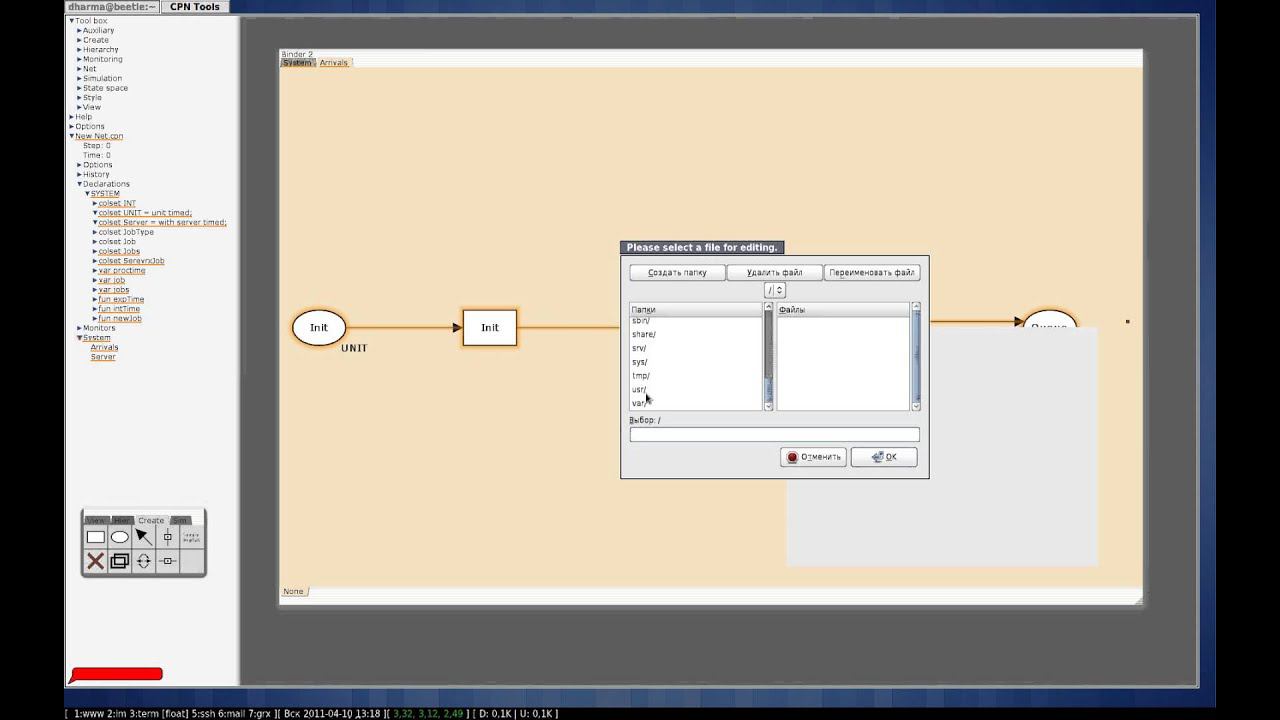This screenshot has width=1280, height=720.
Task: Switch to the dharma@beetle terminal window tab
Action: [x=112, y=7]
